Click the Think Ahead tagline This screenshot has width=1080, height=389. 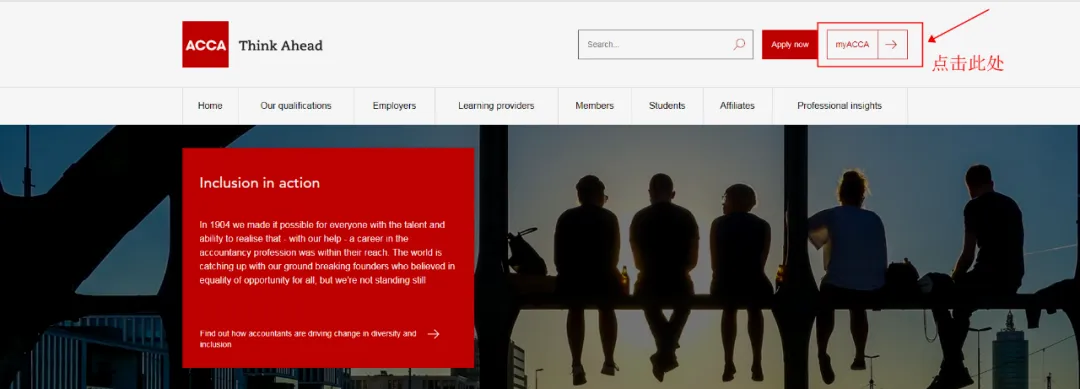click(280, 45)
